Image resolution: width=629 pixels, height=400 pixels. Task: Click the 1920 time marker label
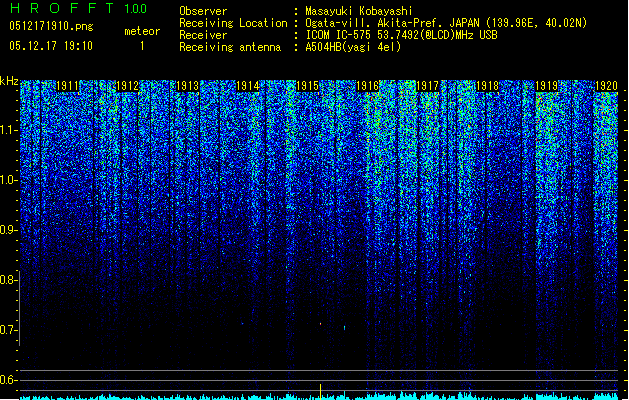tap(606, 86)
